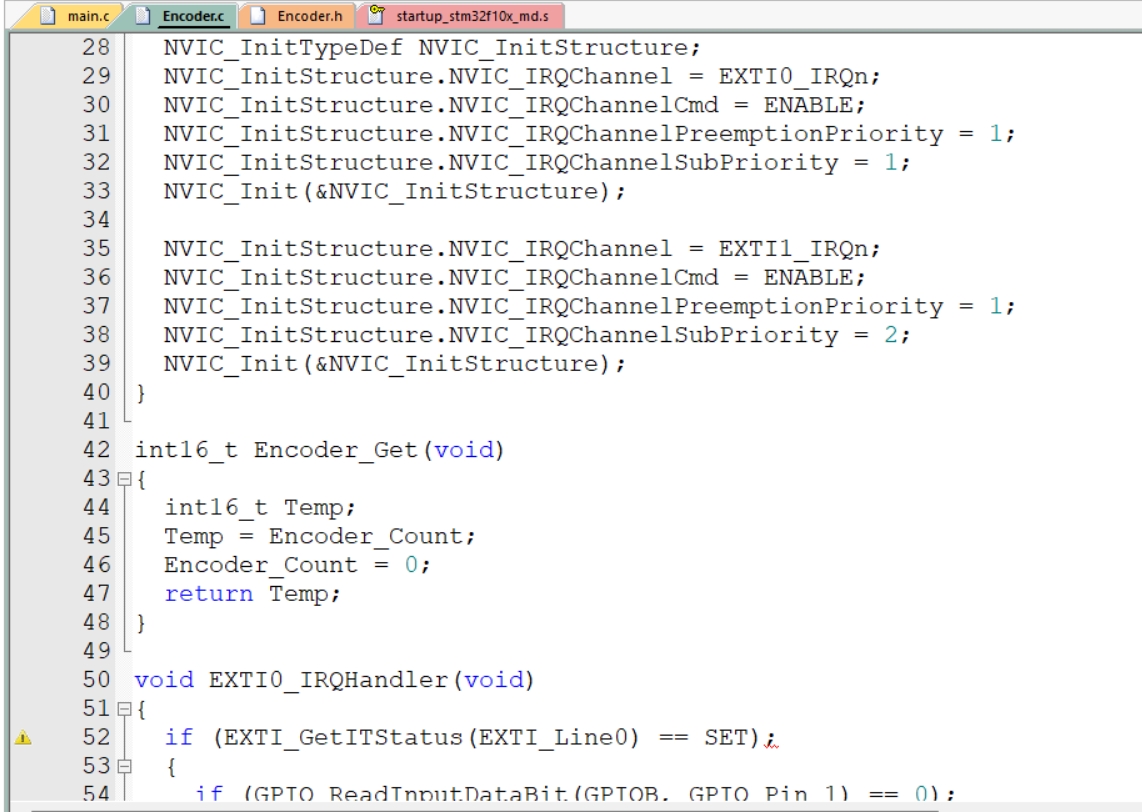1142x812 pixels.
Task: Click ENABLE on line 36
Action: point(808,277)
